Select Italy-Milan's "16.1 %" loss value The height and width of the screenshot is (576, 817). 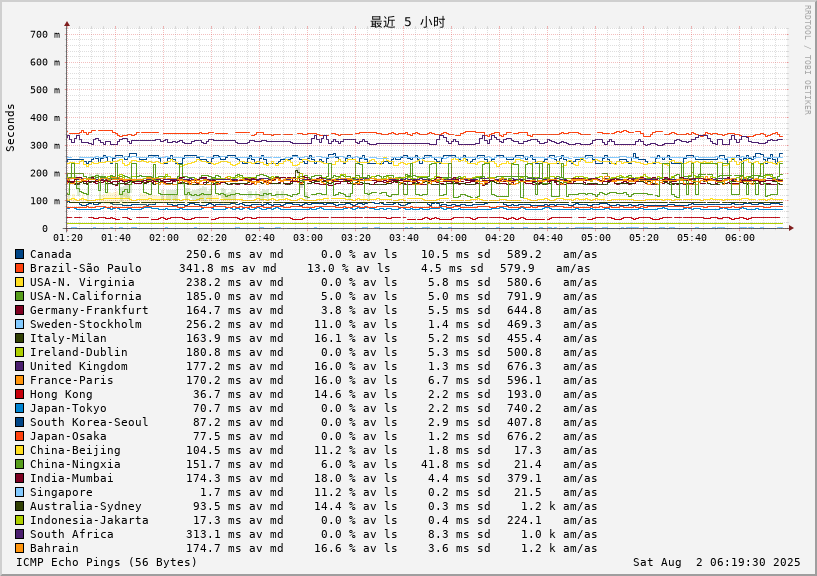click(335, 338)
